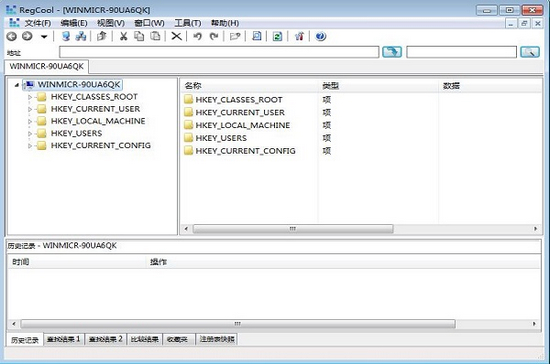
Task: Click the green Refresh icon
Action: coord(277,36)
